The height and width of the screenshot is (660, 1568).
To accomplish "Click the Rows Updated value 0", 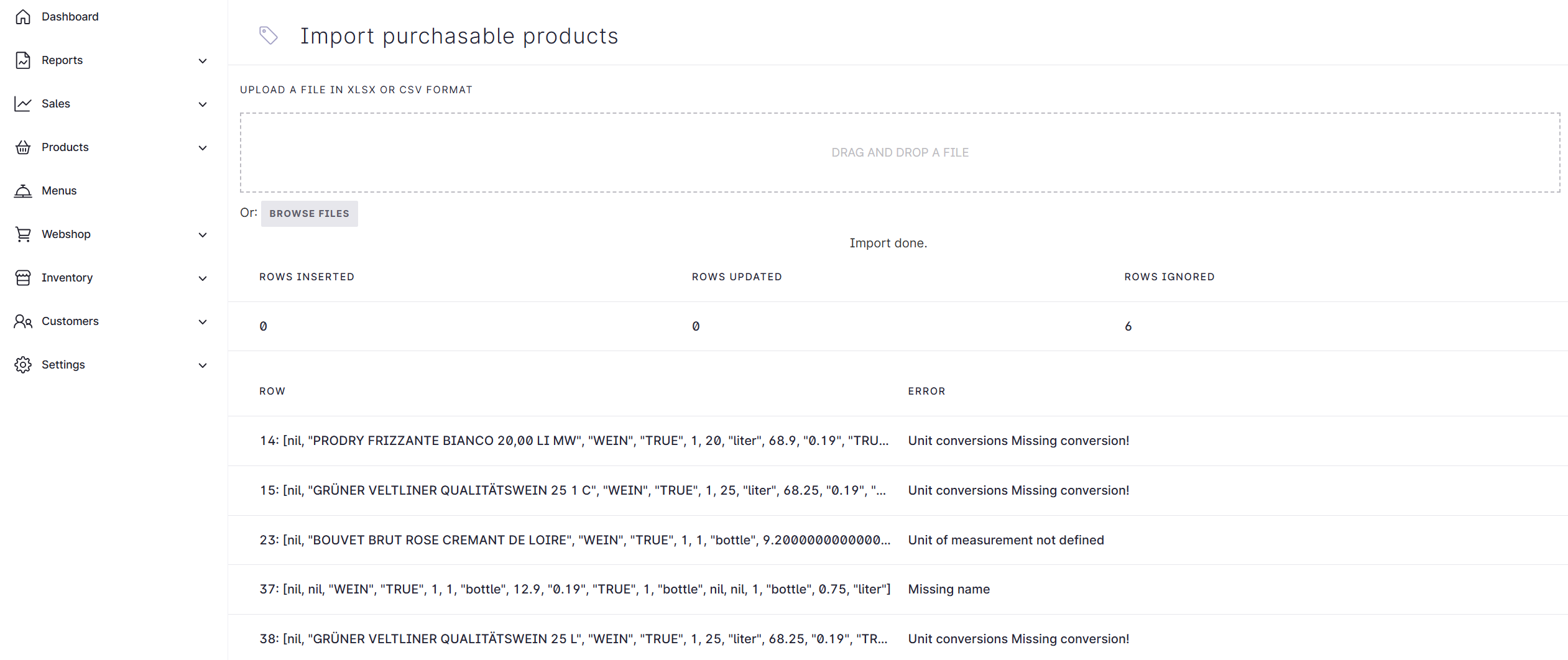I will 696,326.
